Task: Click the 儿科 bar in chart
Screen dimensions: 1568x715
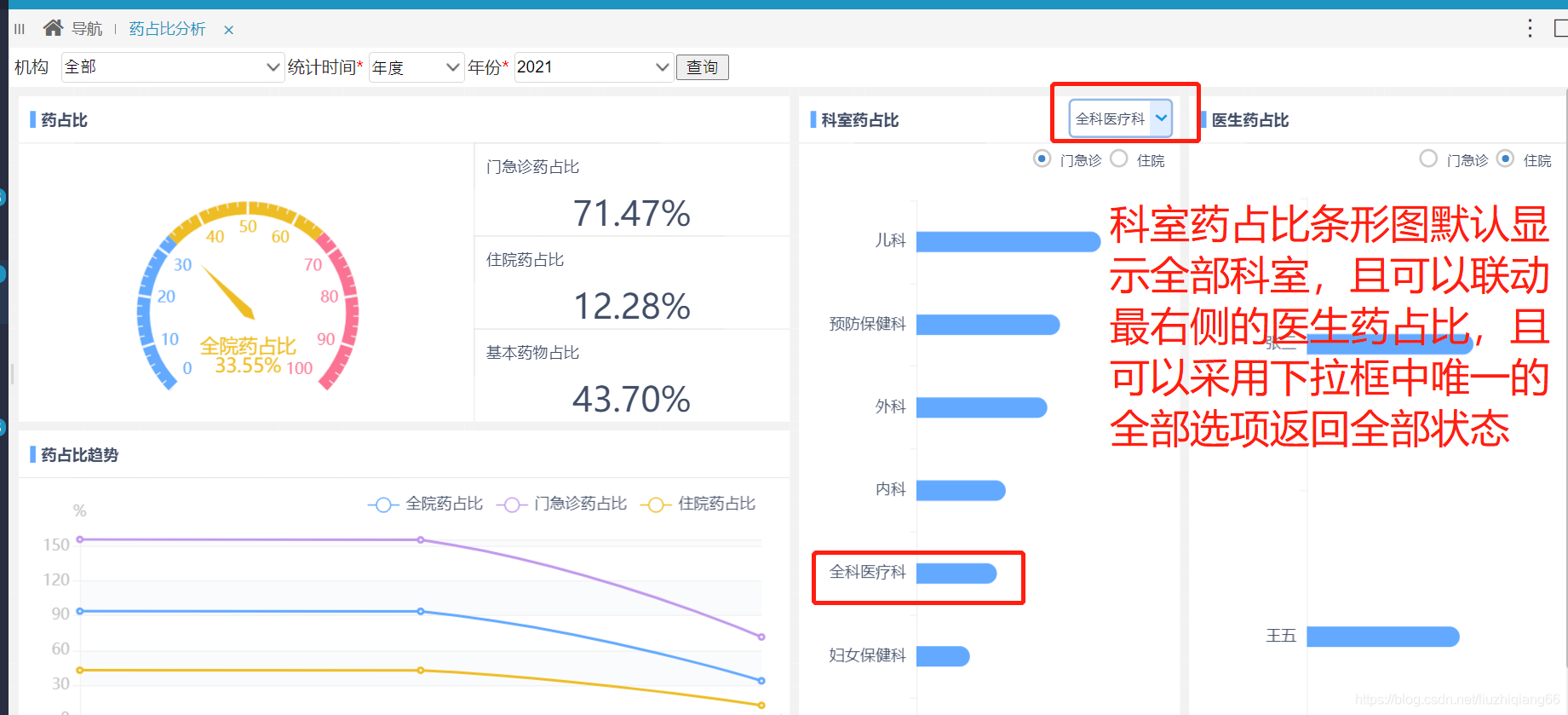Action: [x=1008, y=242]
